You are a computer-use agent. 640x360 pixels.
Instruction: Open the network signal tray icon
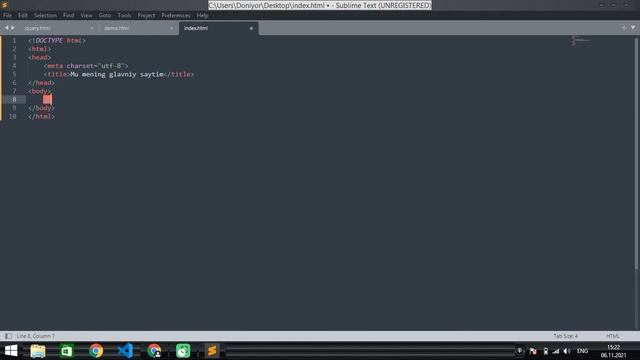tap(556, 351)
